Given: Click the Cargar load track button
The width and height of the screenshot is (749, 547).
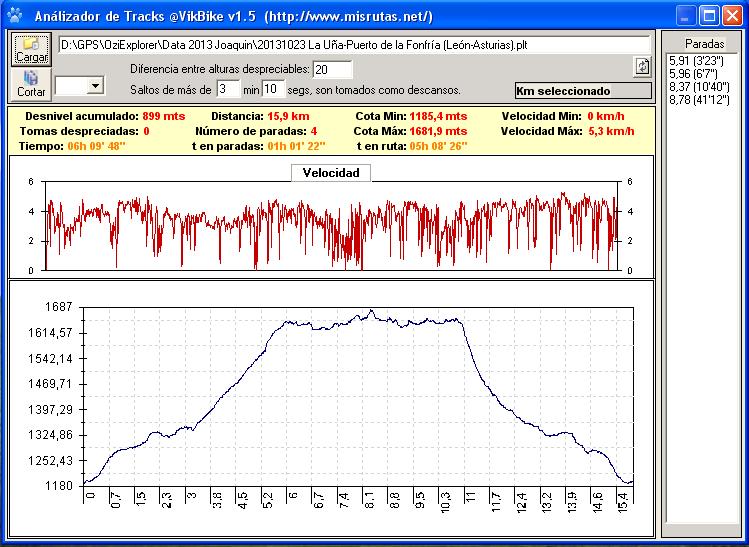Looking at the screenshot, I should (32, 50).
